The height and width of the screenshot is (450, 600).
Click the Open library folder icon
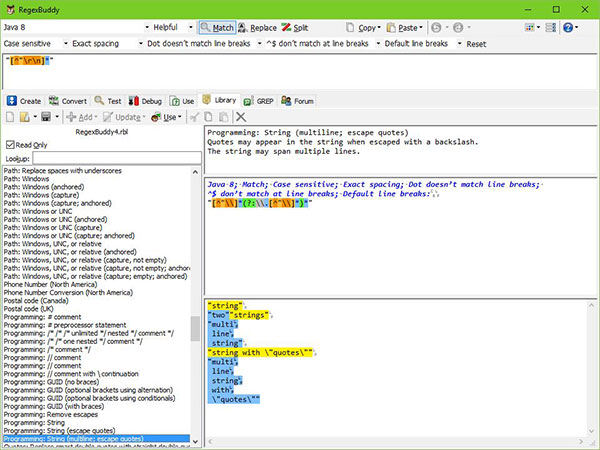[24, 117]
